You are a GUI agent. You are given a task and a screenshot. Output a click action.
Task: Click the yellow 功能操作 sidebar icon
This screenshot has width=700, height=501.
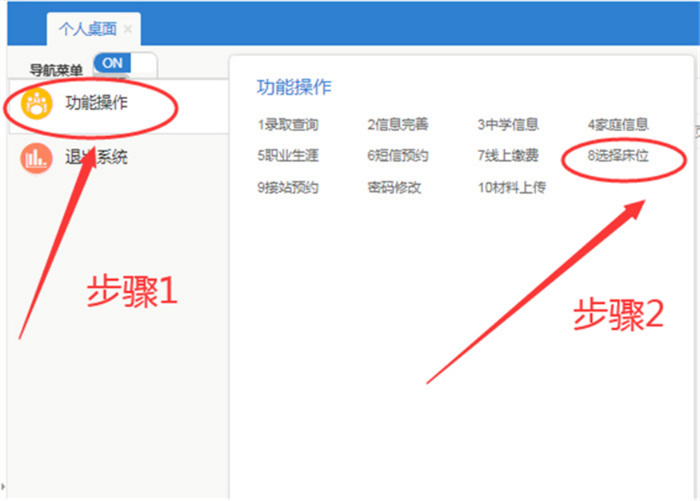(x=38, y=104)
